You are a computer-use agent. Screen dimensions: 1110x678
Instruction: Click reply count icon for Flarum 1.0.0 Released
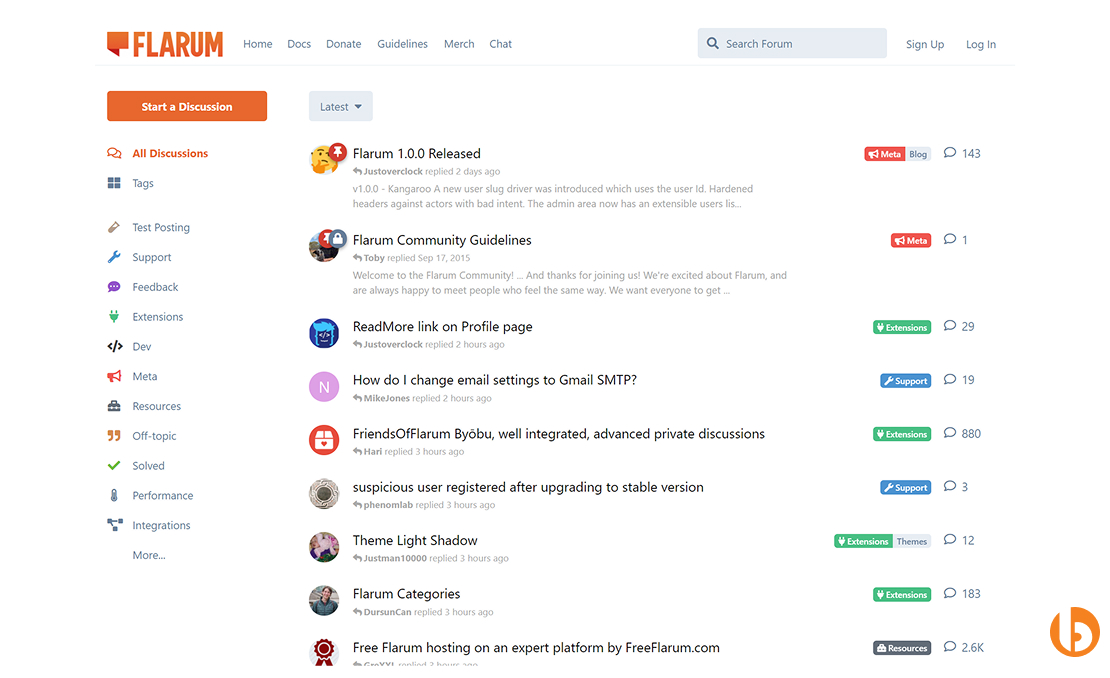tap(950, 153)
